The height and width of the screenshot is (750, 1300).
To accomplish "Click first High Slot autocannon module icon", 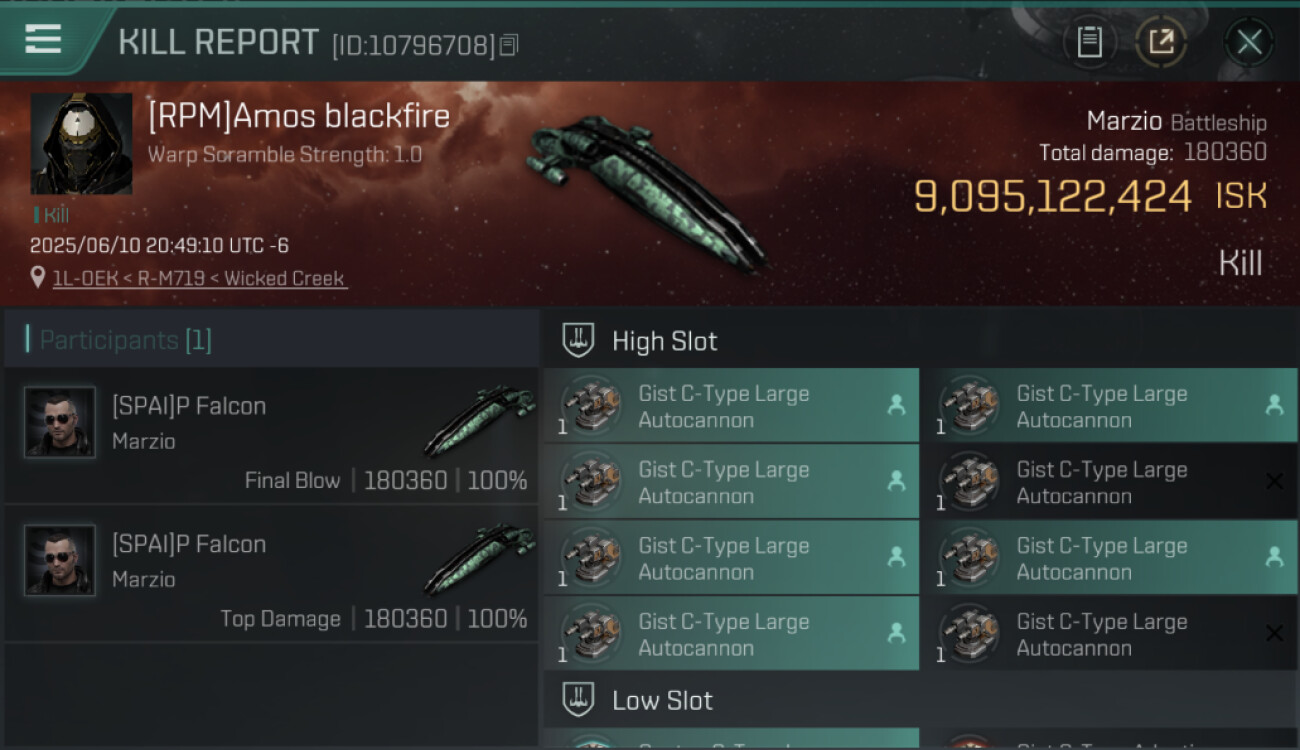I will click(x=591, y=406).
